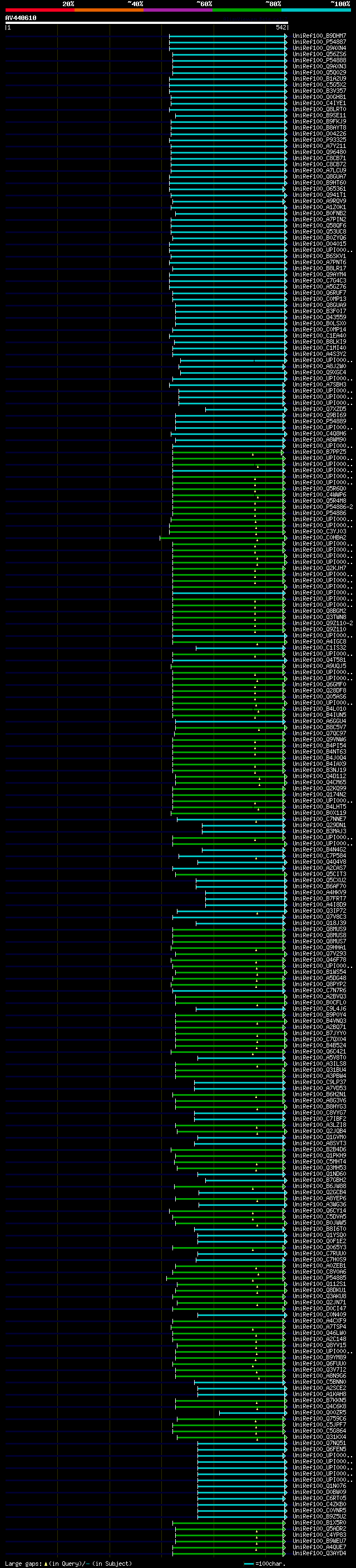Click the cyan alignment bar for UniRef100_B9DHM7
Screen dimensions: 356x1568
click(228, 36)
